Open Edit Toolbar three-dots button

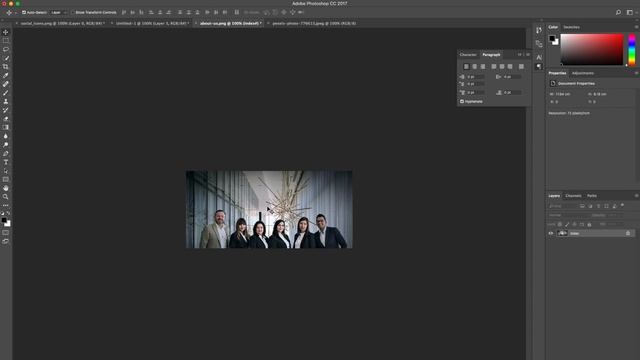(6, 205)
